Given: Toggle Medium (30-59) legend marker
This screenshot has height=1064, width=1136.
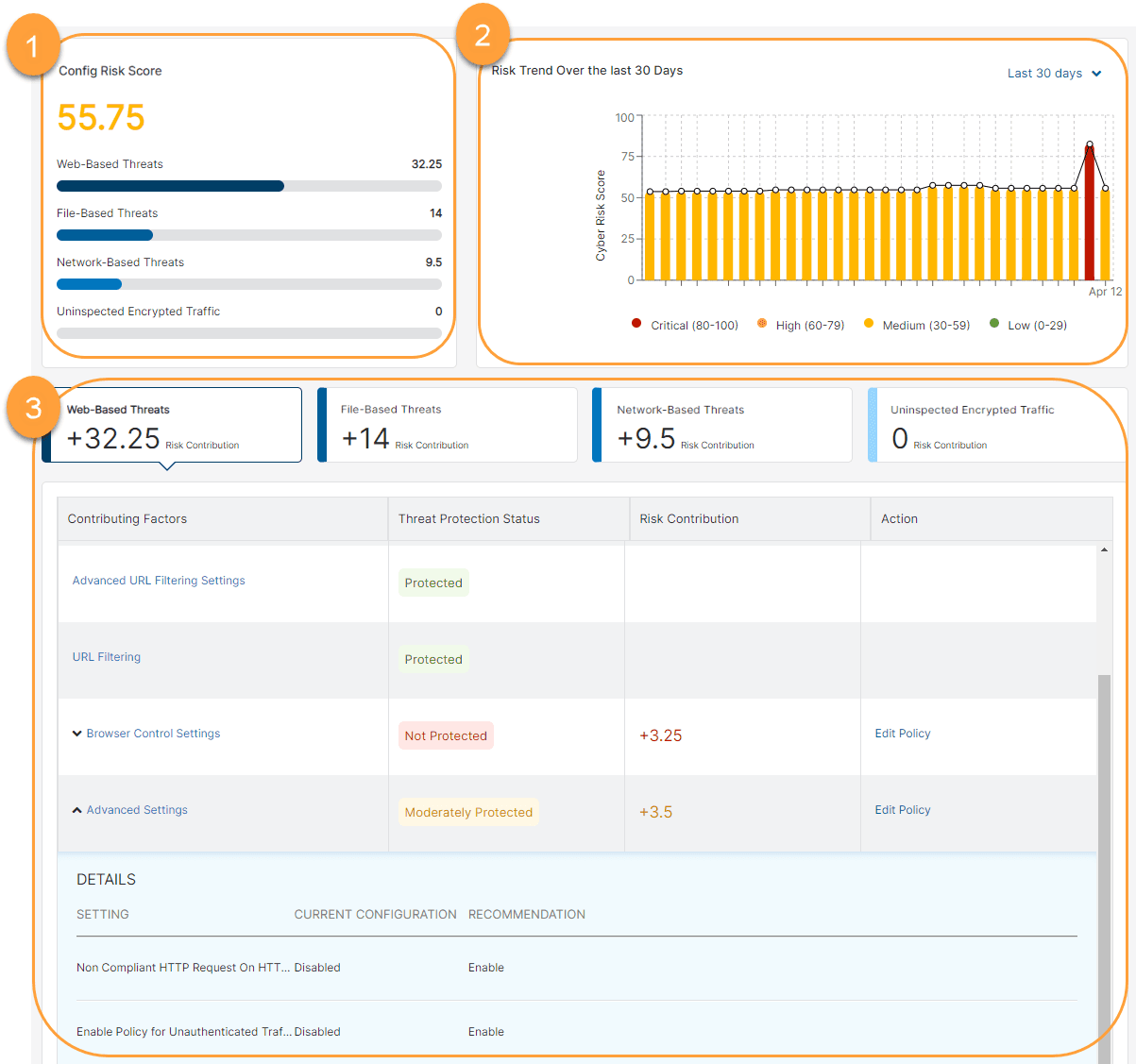Looking at the screenshot, I should 869,324.
